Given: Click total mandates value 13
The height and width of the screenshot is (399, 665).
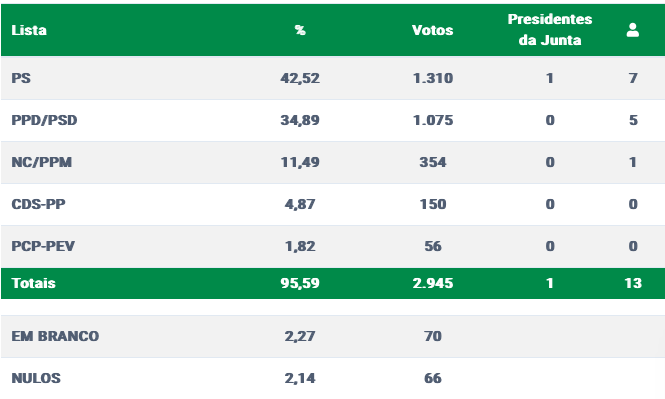Looking at the screenshot, I should (633, 283).
